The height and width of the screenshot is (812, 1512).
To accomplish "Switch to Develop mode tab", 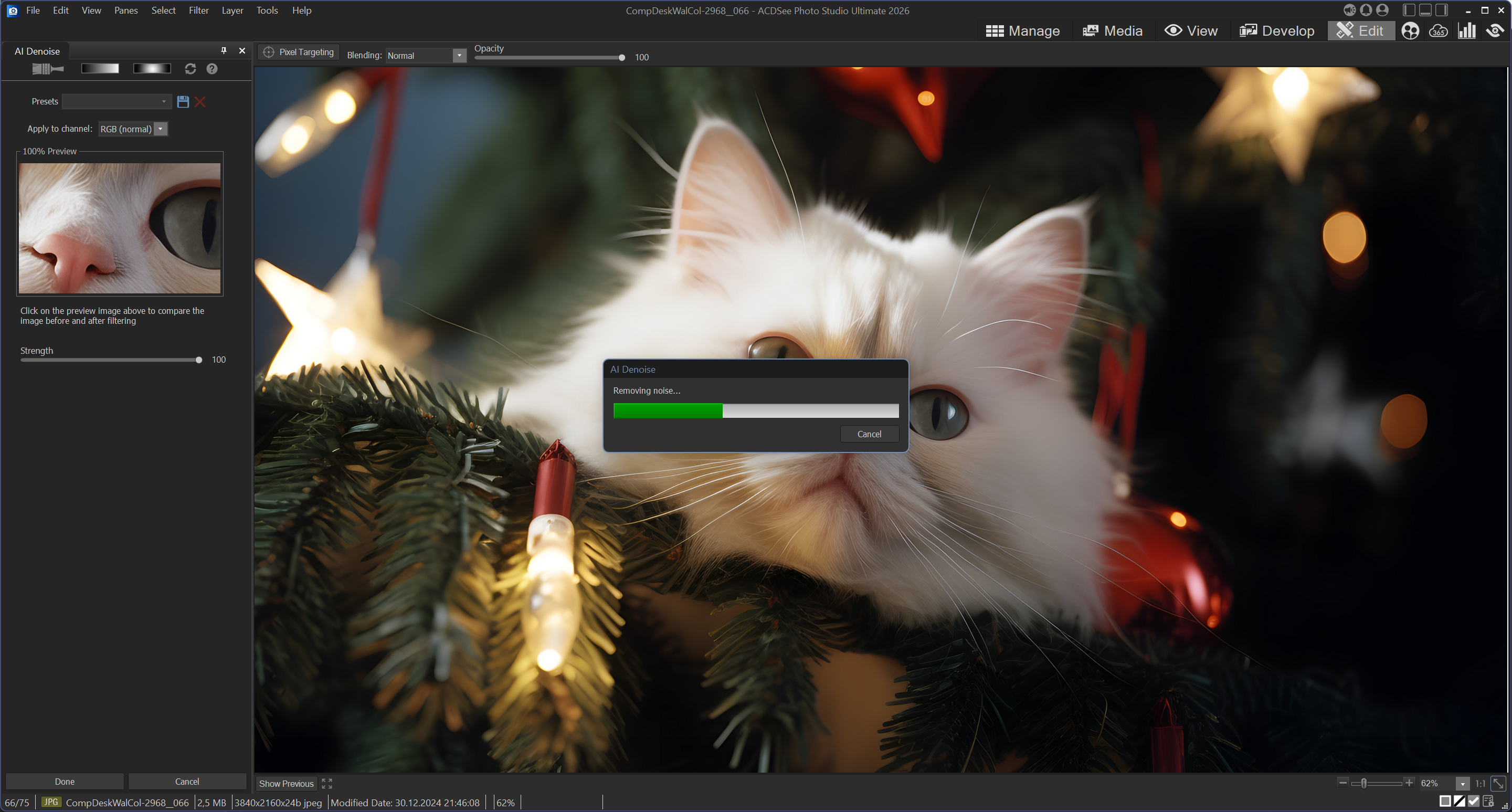I will pyautogui.click(x=1277, y=30).
